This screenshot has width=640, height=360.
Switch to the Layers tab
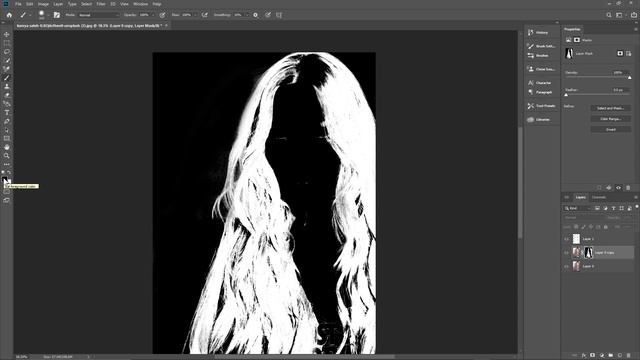580,198
